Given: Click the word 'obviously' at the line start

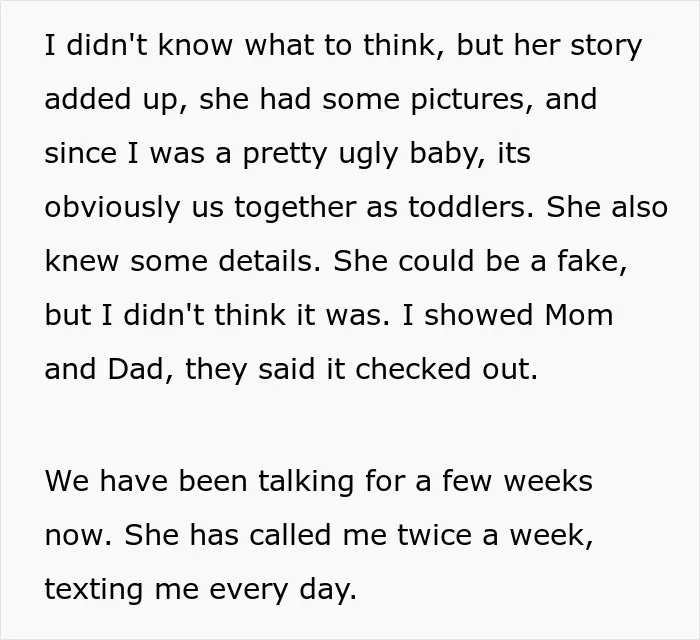Looking at the screenshot, I should [112, 208].
